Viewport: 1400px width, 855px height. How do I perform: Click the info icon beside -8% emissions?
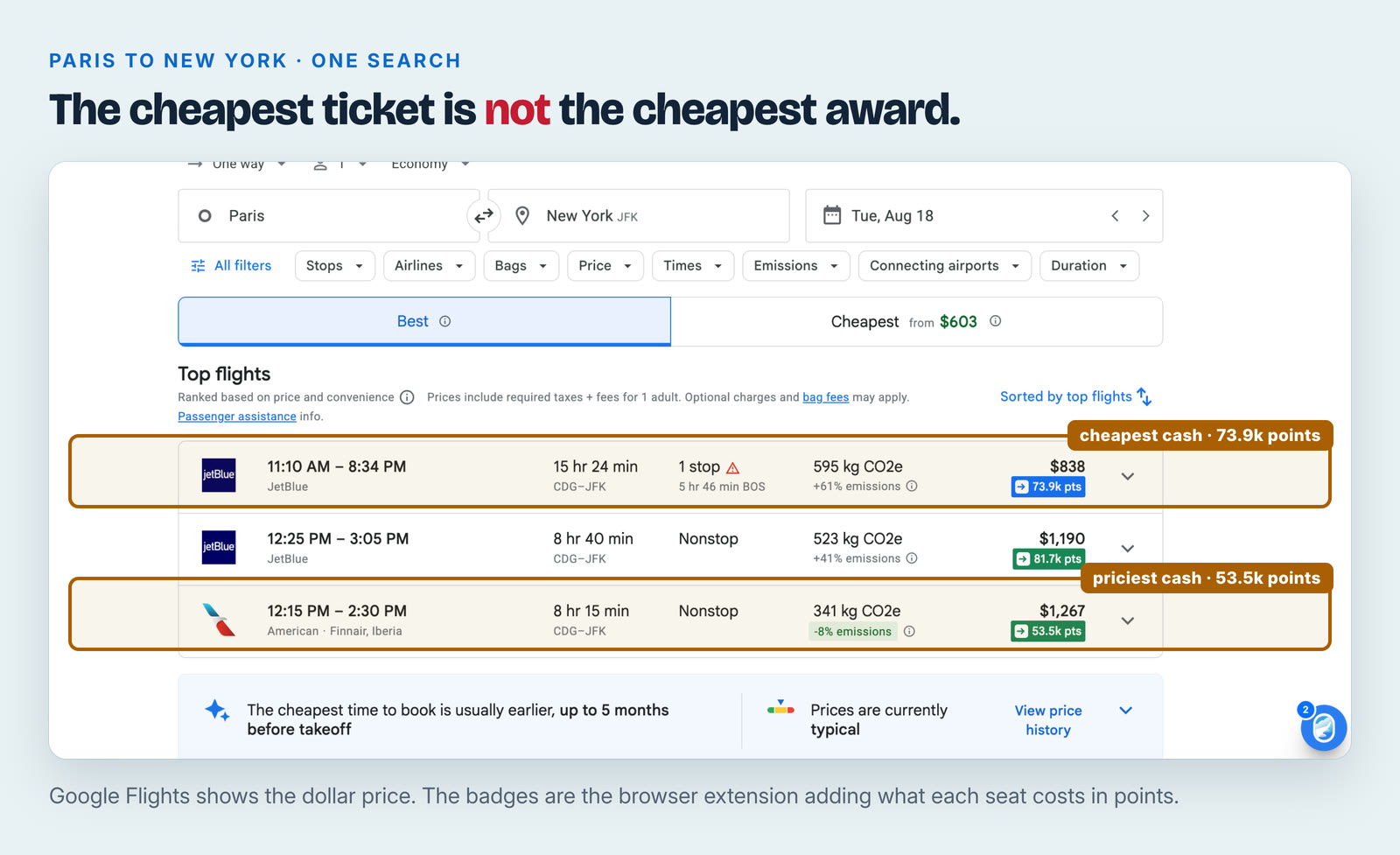click(x=909, y=631)
